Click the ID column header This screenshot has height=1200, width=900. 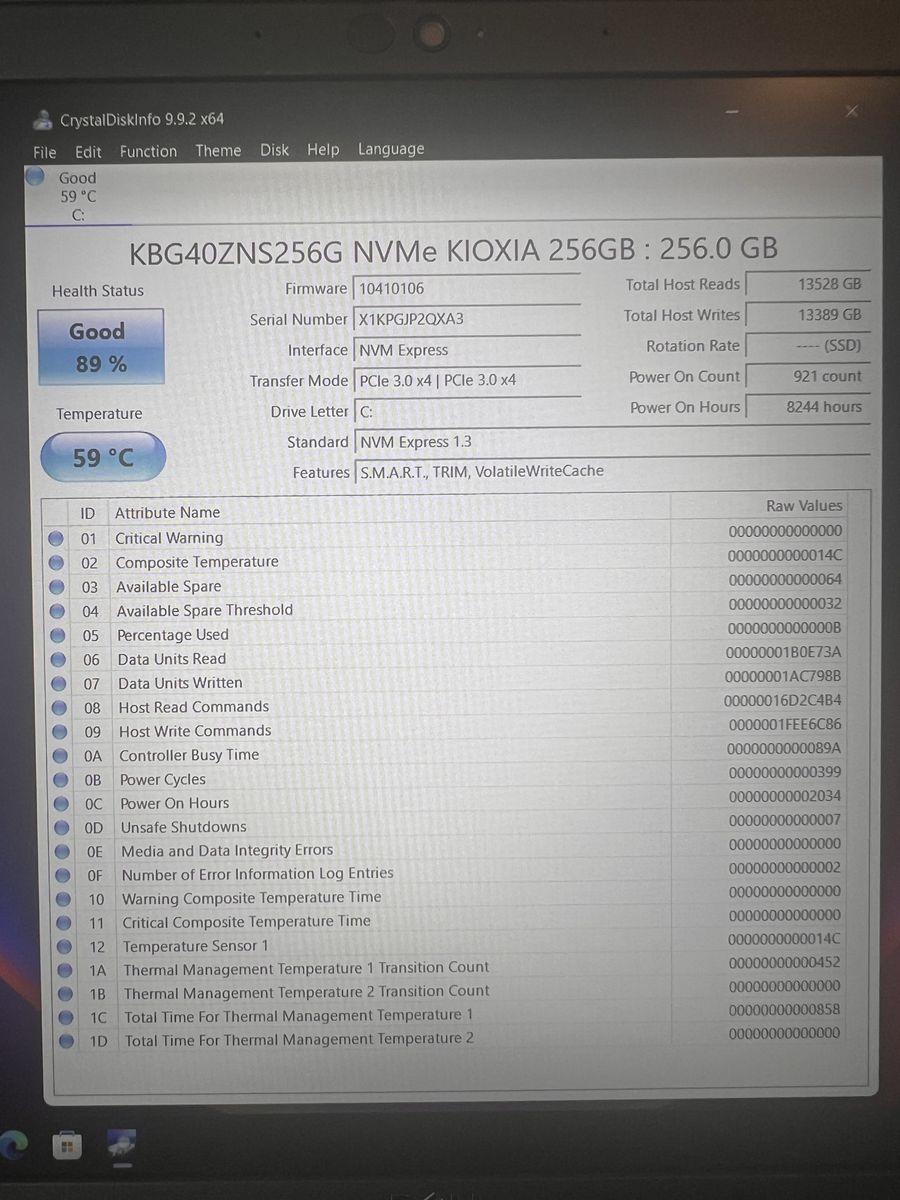[88, 513]
